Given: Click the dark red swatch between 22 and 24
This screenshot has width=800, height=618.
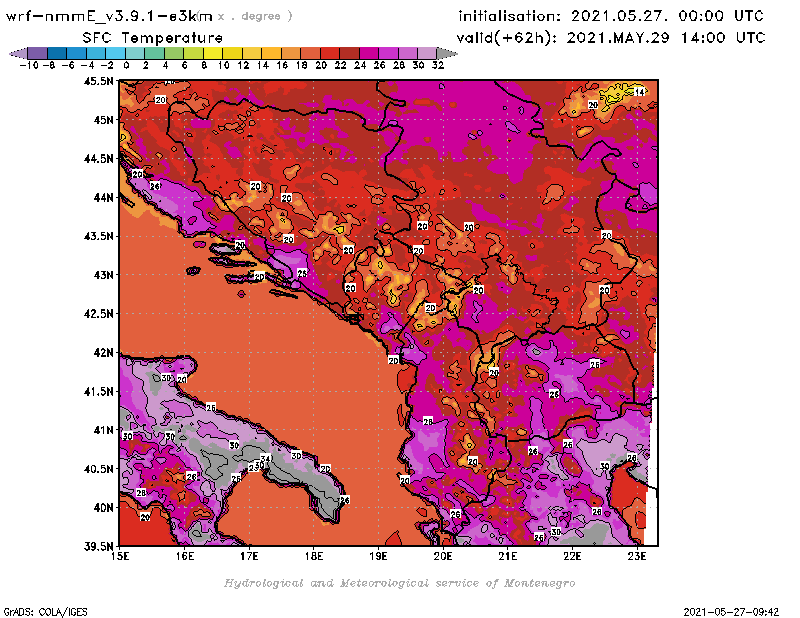Looking at the screenshot, I should click(349, 53).
